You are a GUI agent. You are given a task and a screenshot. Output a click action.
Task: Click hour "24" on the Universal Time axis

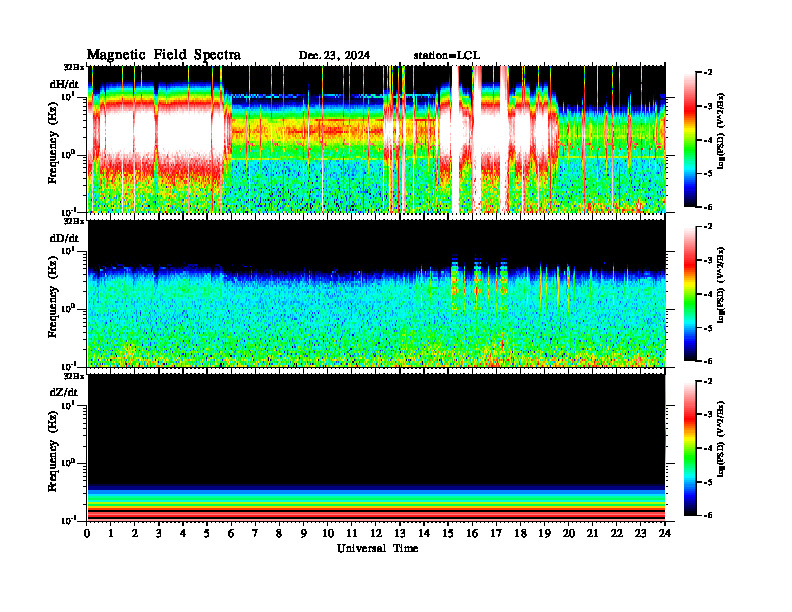665,534
